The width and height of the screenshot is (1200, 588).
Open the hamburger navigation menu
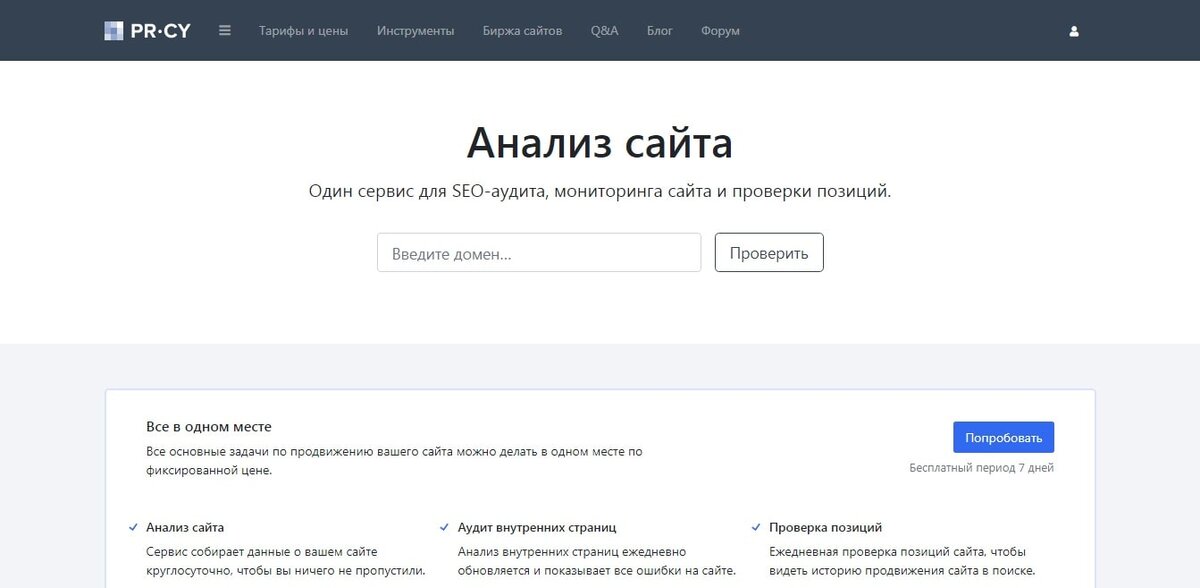click(x=224, y=30)
